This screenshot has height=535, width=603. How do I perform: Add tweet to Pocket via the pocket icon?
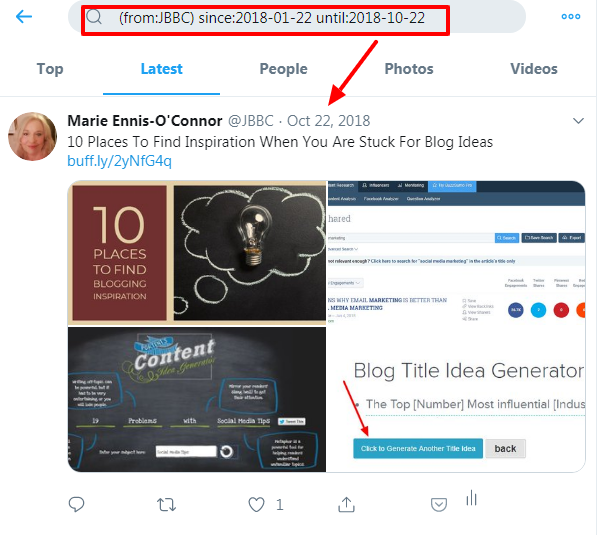coord(439,504)
